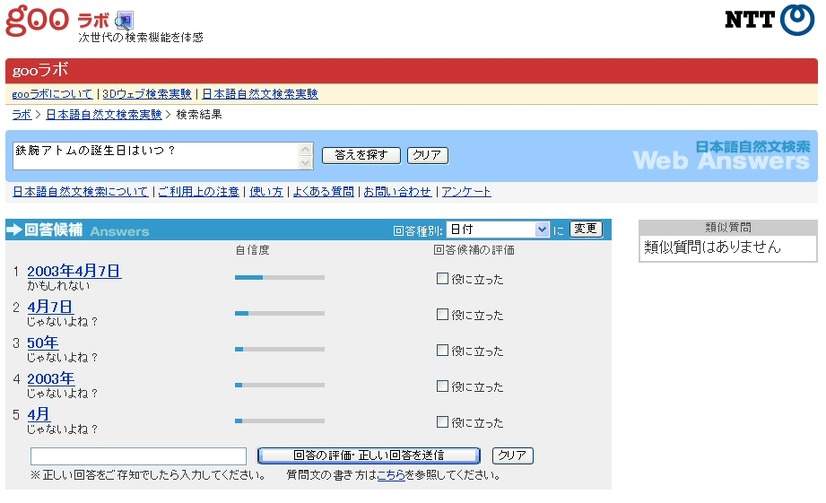The height and width of the screenshot is (503, 826).
Task: Click the correct answer input field
Action: tap(139, 456)
